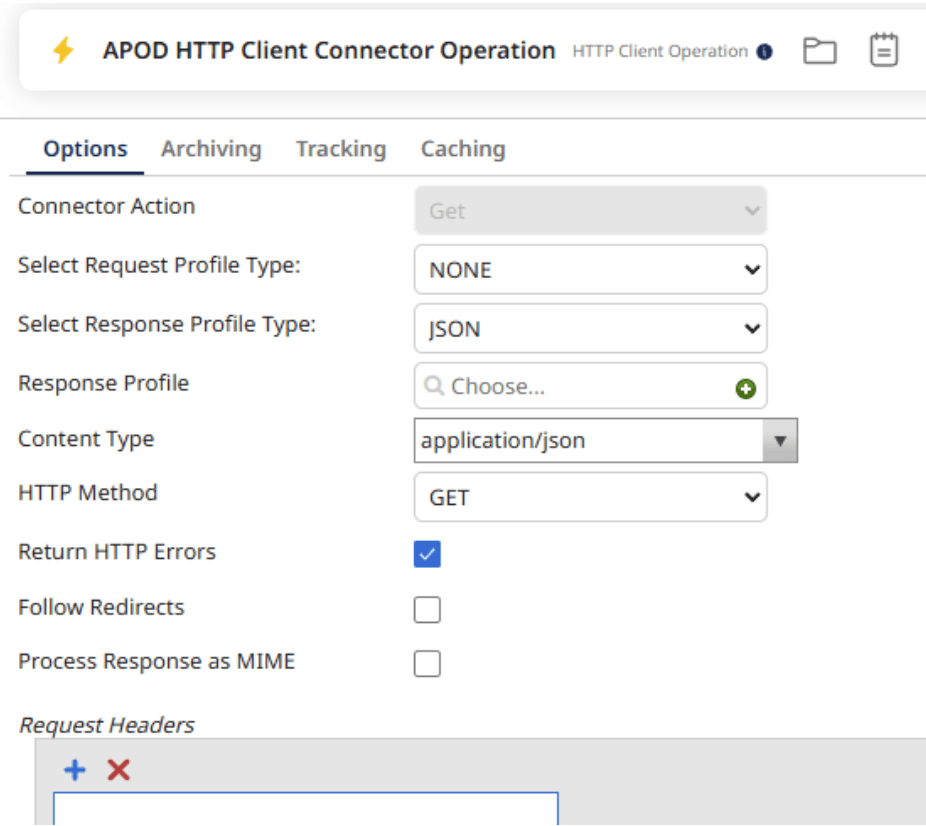The image size is (926, 826).
Task: Switch to the Archiving tab
Action: click(x=211, y=149)
